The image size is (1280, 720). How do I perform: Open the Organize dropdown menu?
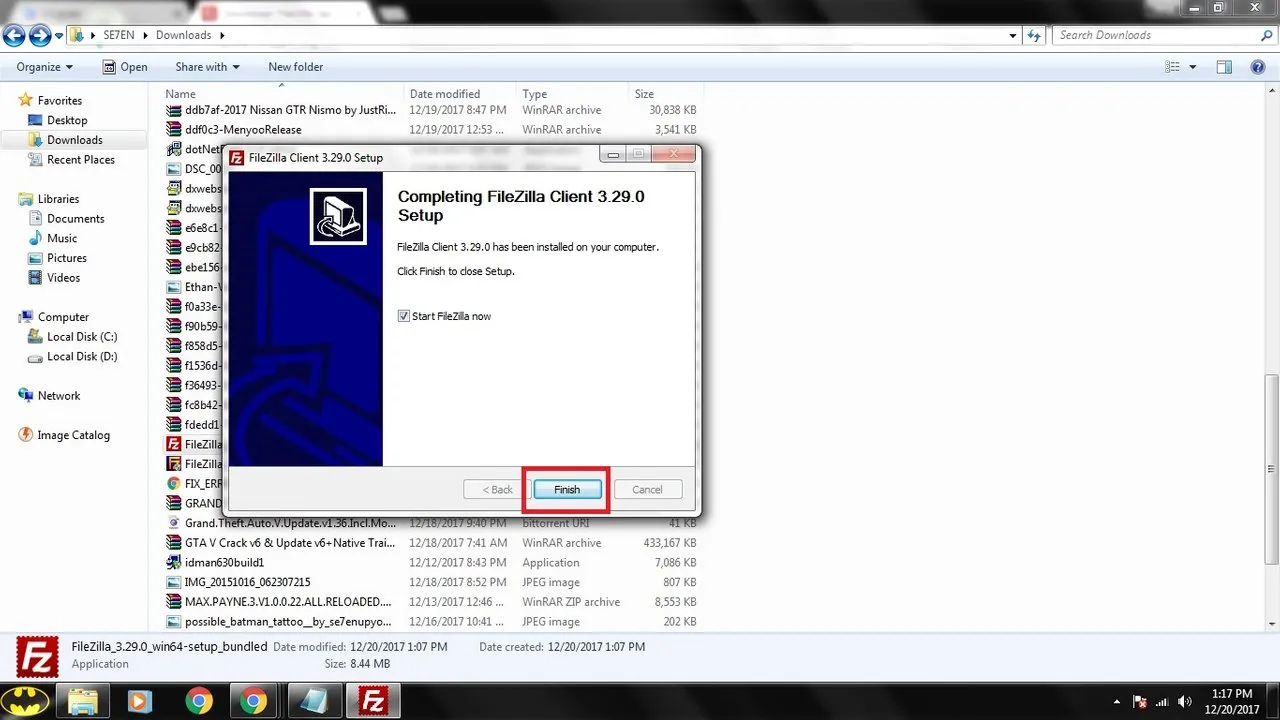(x=45, y=67)
